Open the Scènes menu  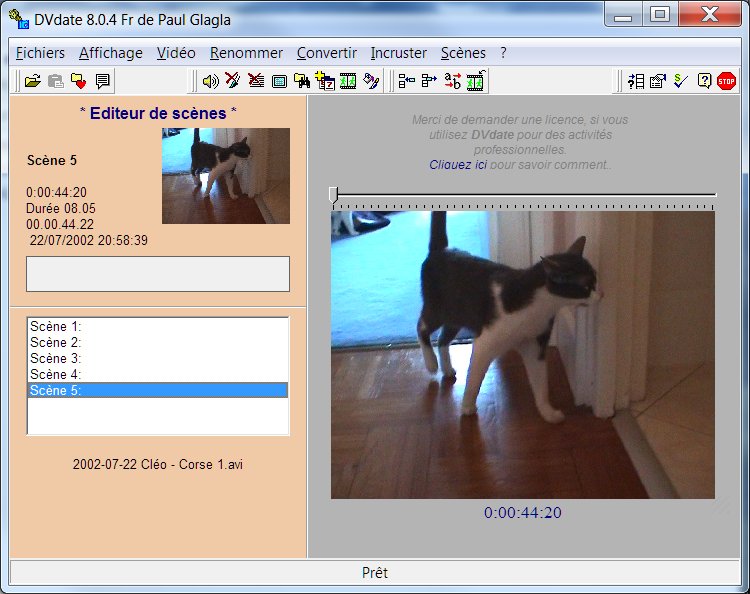(x=463, y=53)
